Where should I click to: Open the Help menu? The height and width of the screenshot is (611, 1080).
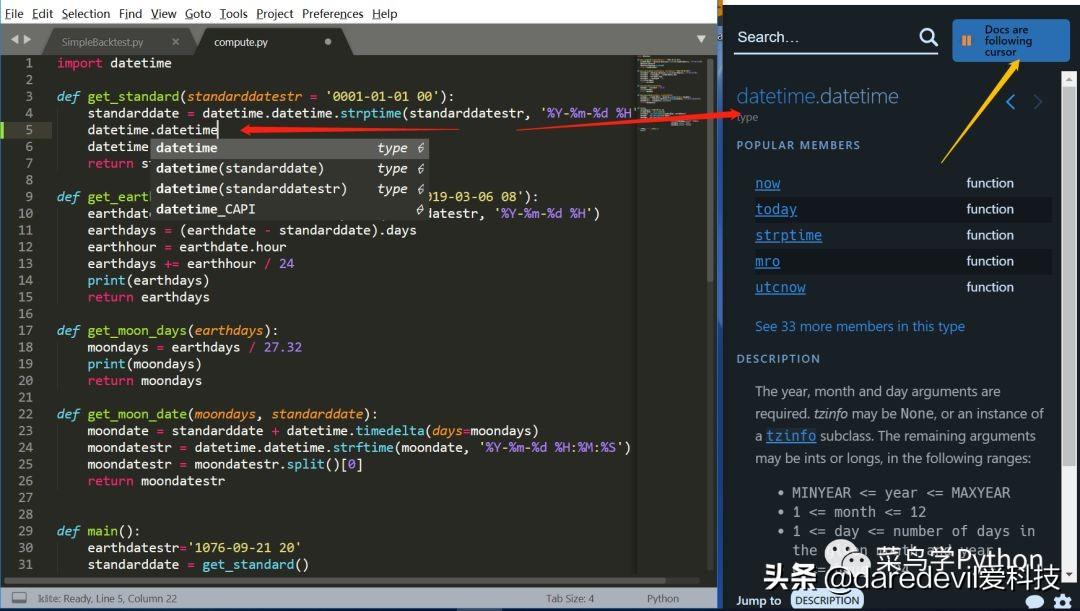tap(384, 14)
